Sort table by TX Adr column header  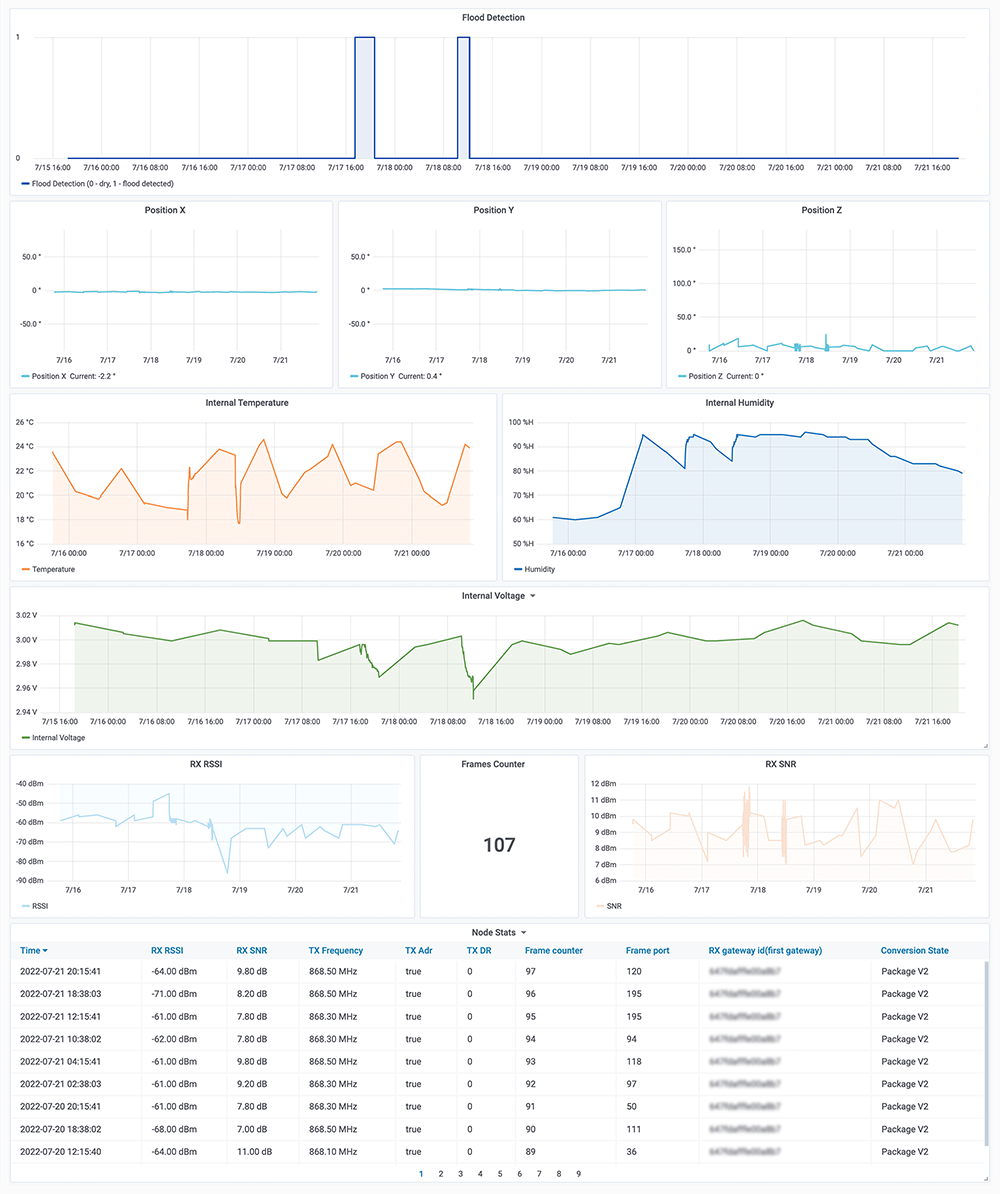click(x=418, y=951)
